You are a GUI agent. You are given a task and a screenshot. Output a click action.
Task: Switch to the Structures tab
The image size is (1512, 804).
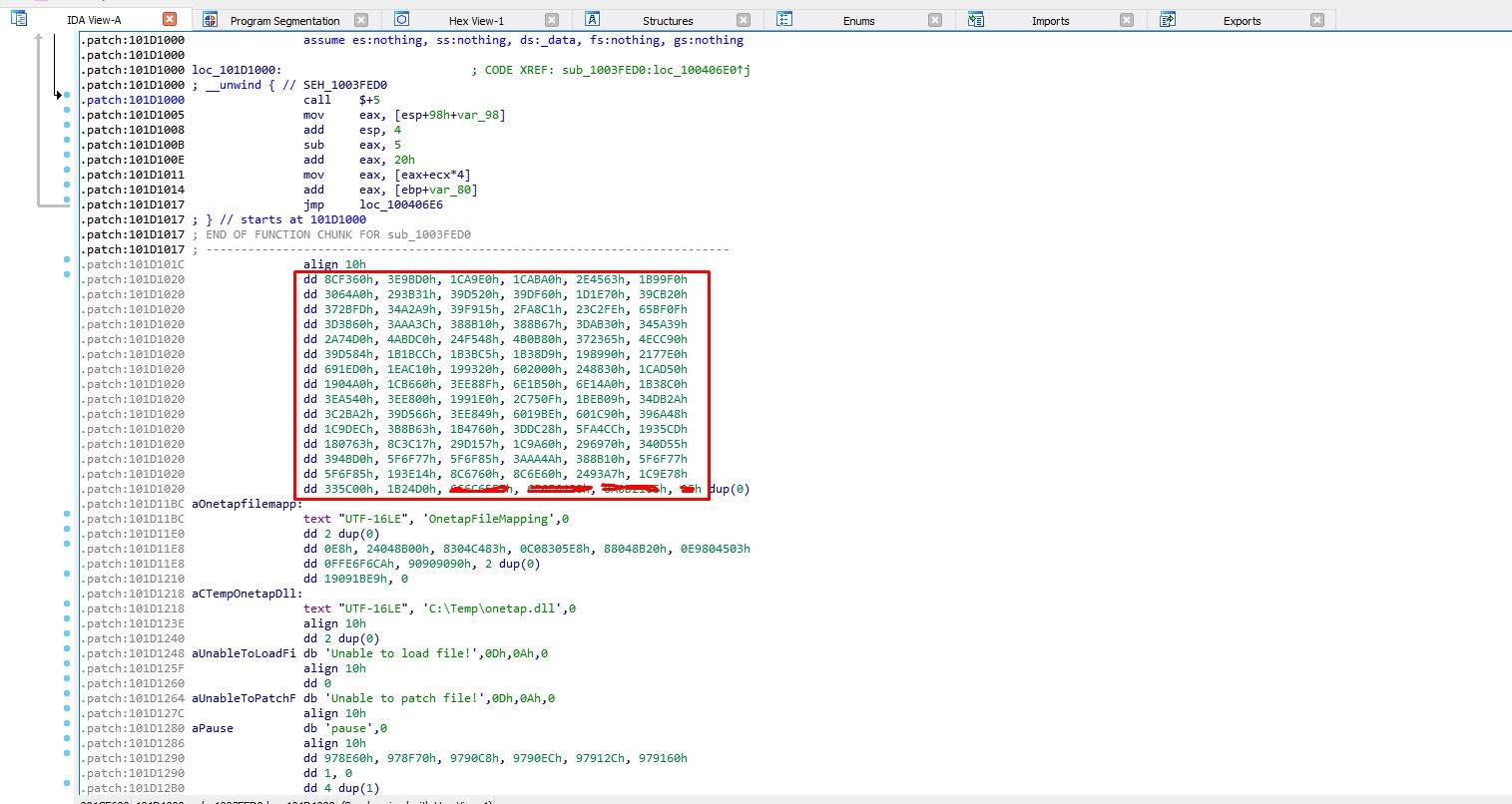667,21
